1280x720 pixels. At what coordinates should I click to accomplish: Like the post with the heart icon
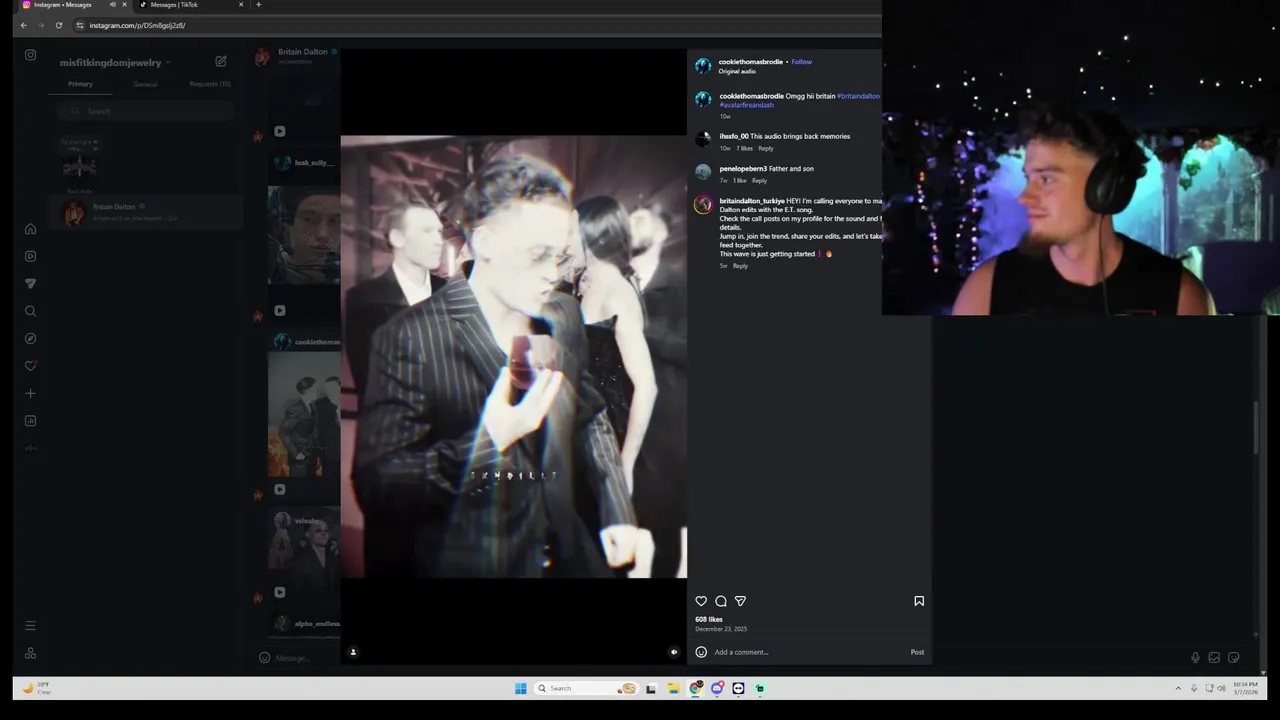tap(701, 601)
